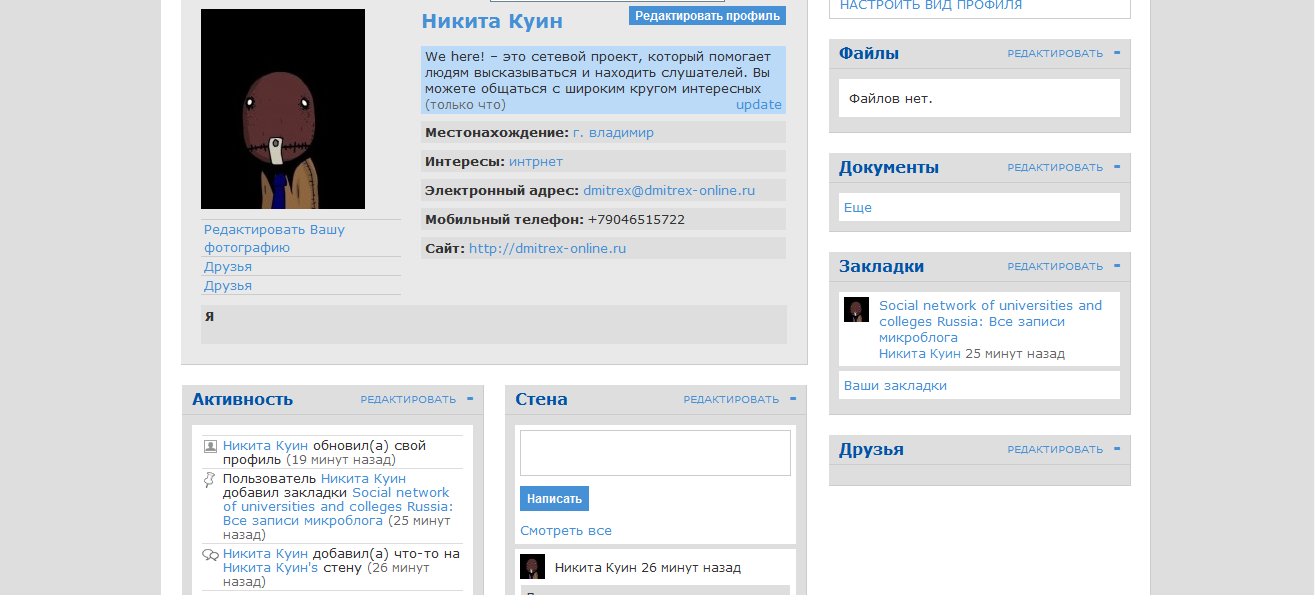Click the Стена widget title
Screen dimensions: 1315x595
[x=541, y=400]
